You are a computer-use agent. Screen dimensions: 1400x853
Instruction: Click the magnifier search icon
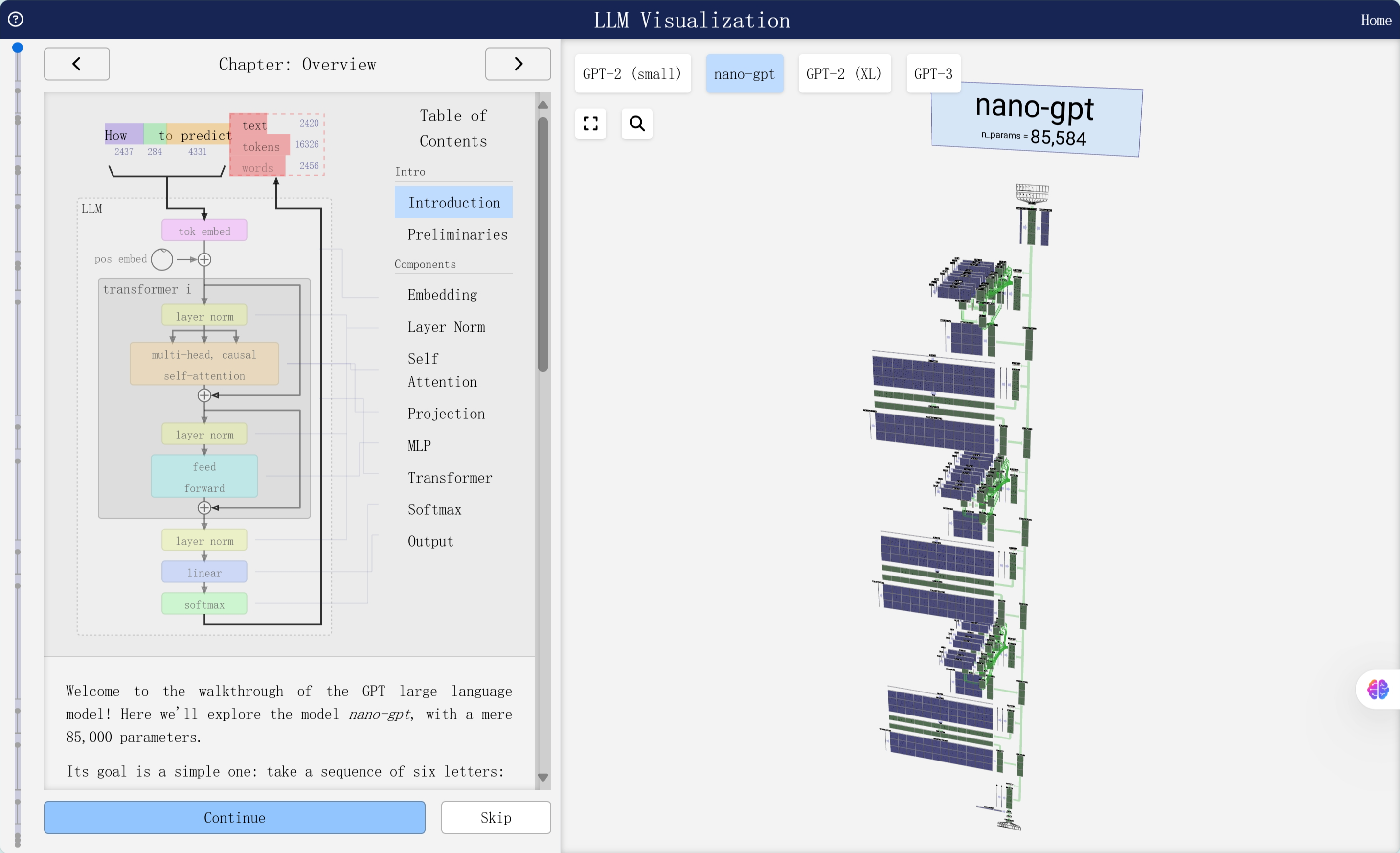637,123
